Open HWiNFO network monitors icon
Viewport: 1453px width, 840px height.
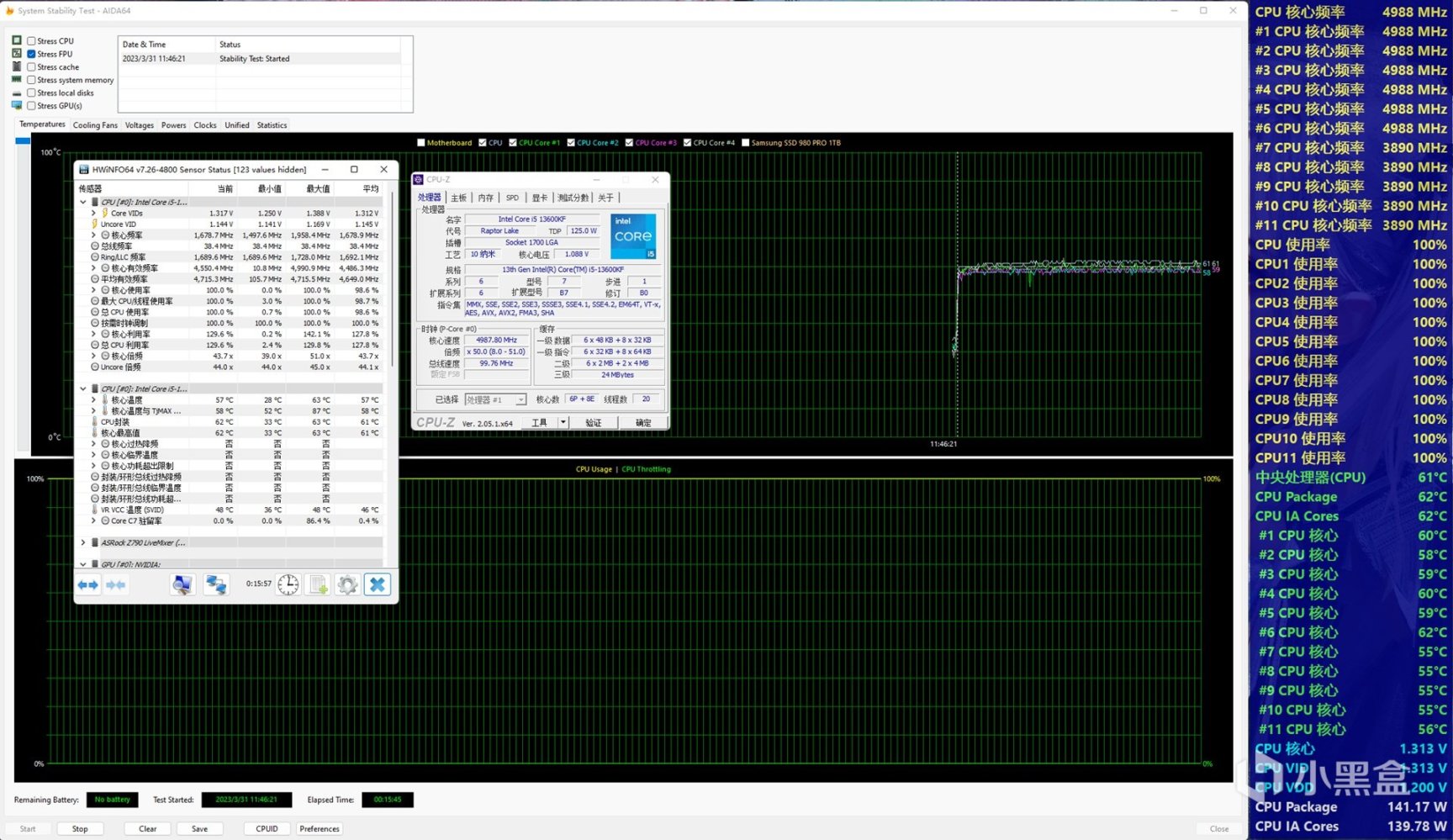[216, 584]
